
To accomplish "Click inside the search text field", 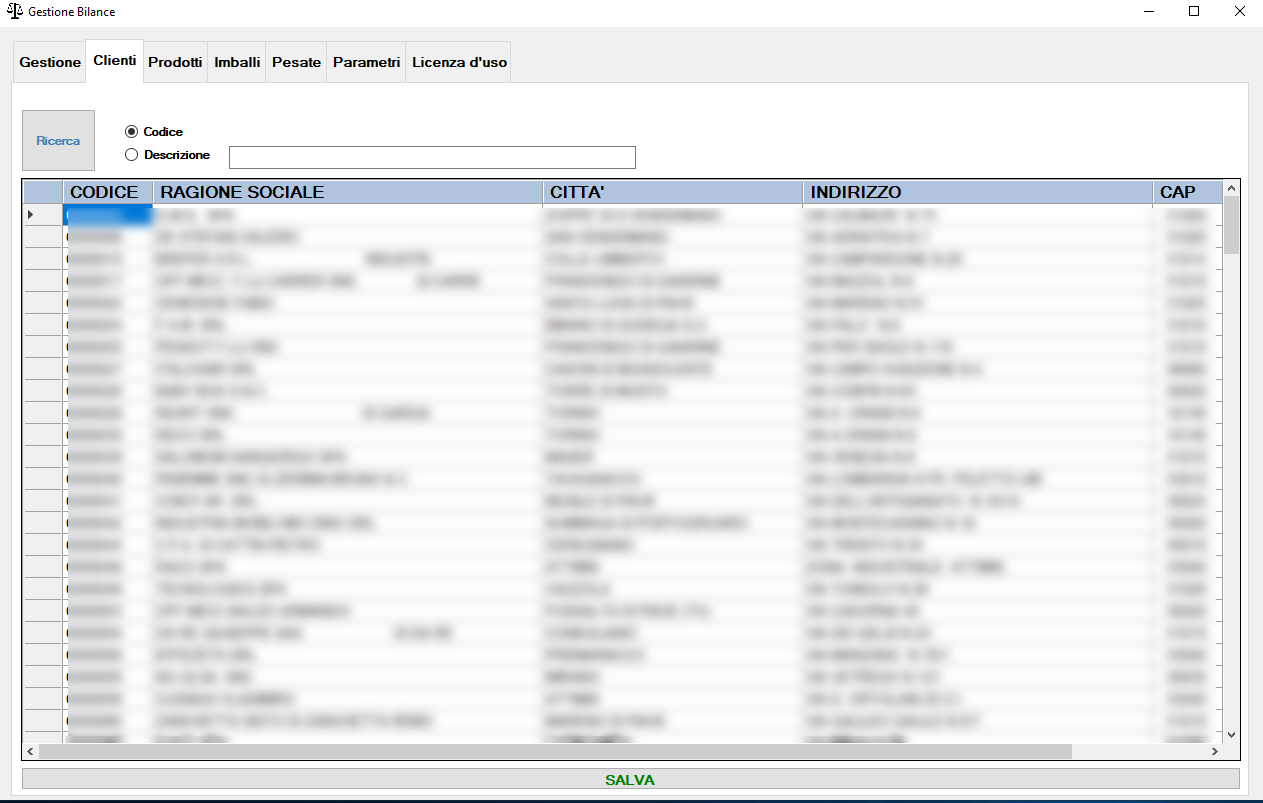I will click(x=432, y=158).
